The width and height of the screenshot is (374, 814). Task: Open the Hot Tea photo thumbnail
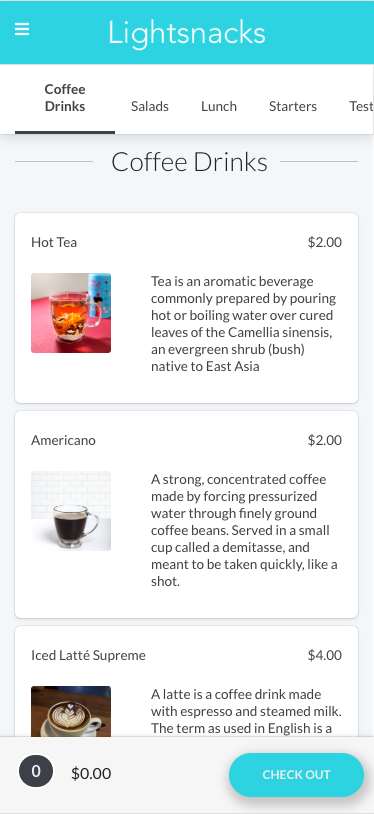71,313
